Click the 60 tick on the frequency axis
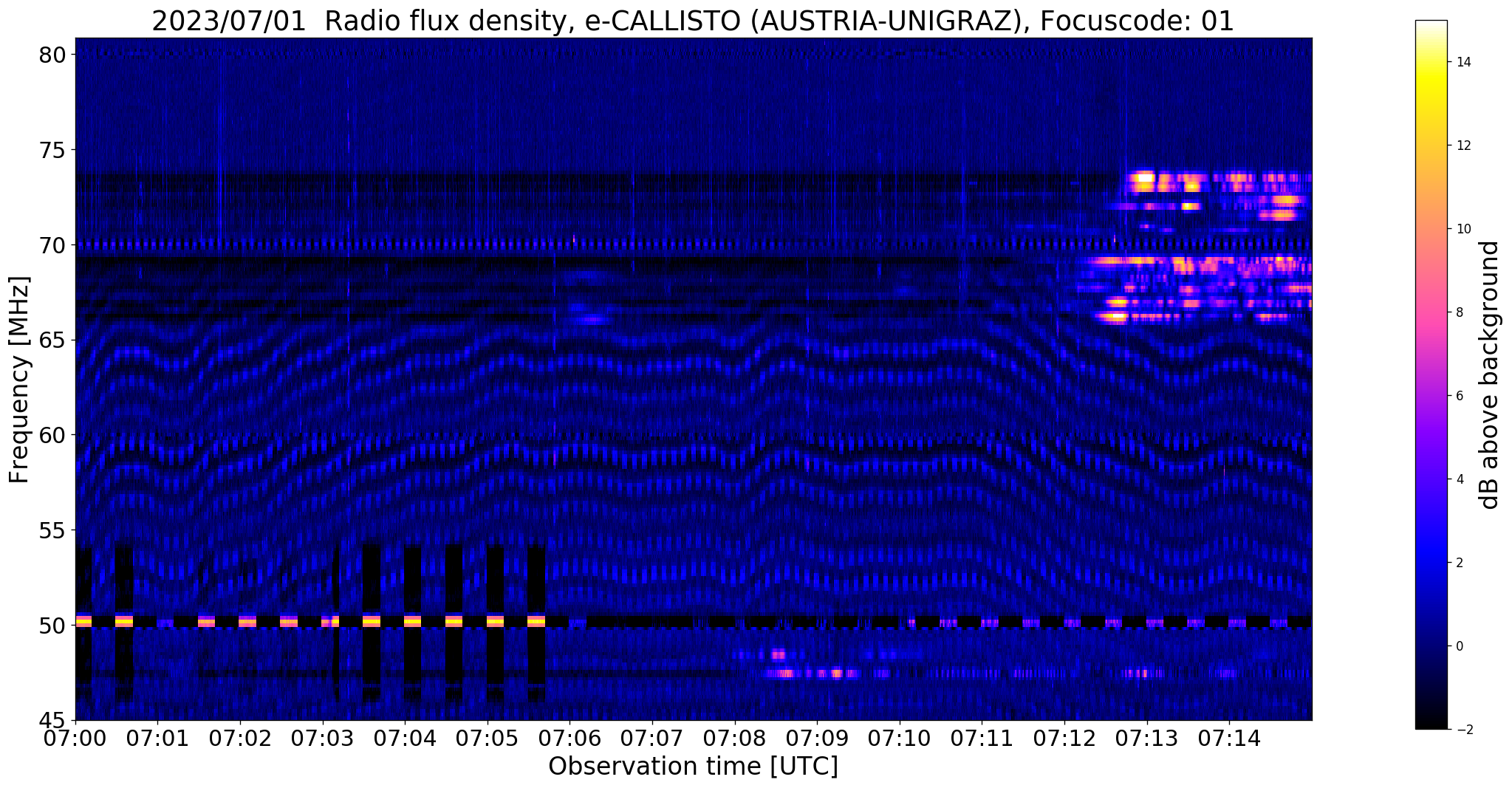Image resolution: width=1512 pixels, height=788 pixels. [x=55, y=435]
